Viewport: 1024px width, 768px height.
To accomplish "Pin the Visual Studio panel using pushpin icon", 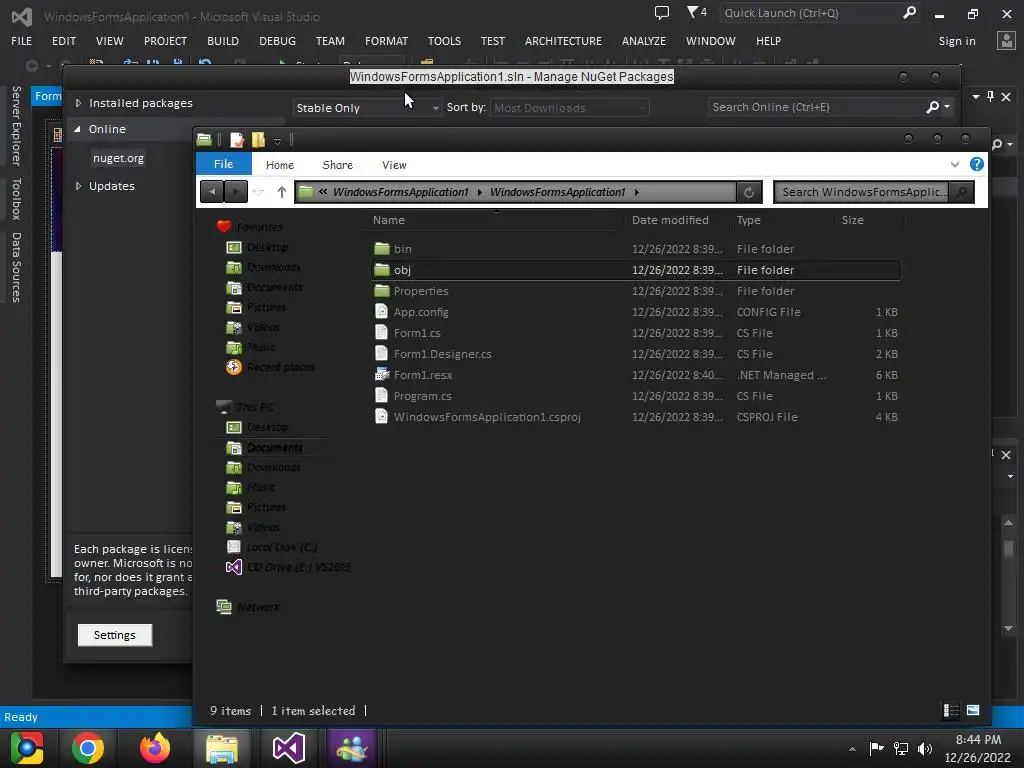I will pos(991,97).
